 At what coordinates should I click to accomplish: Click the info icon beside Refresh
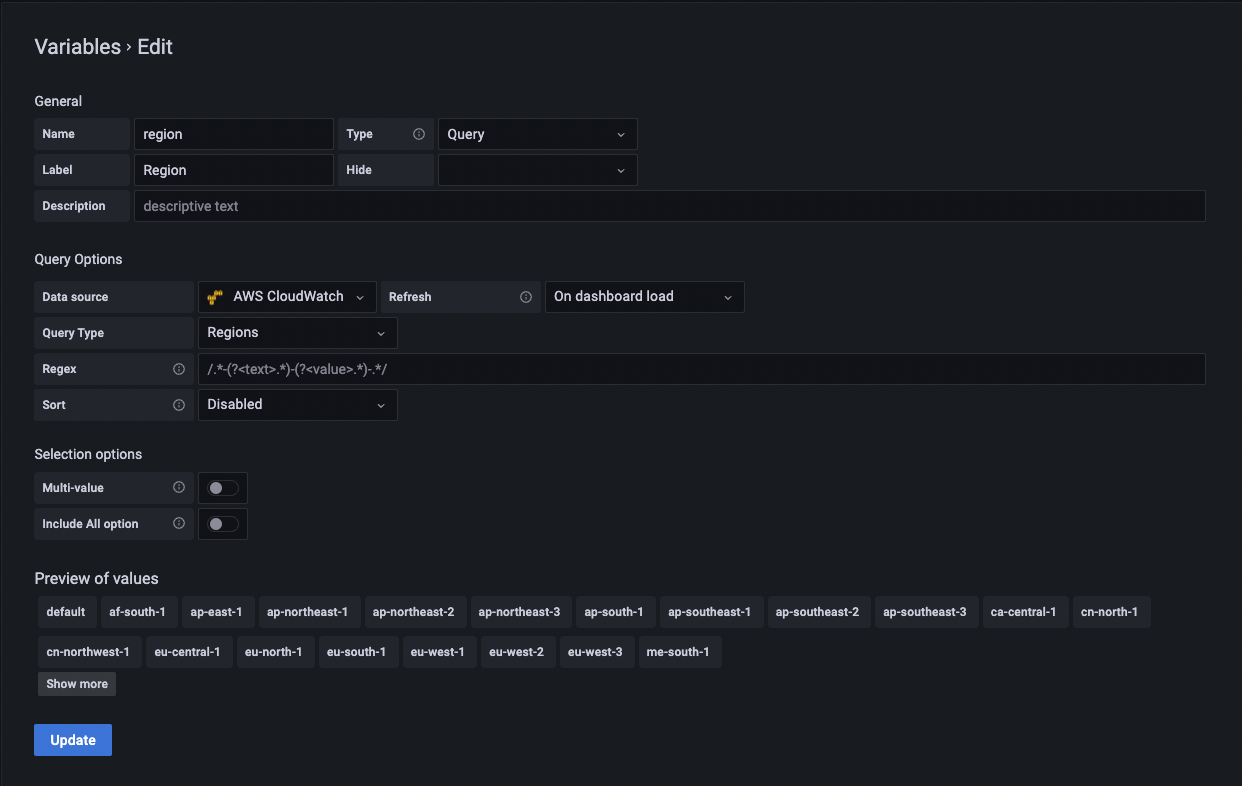pyautogui.click(x=526, y=296)
